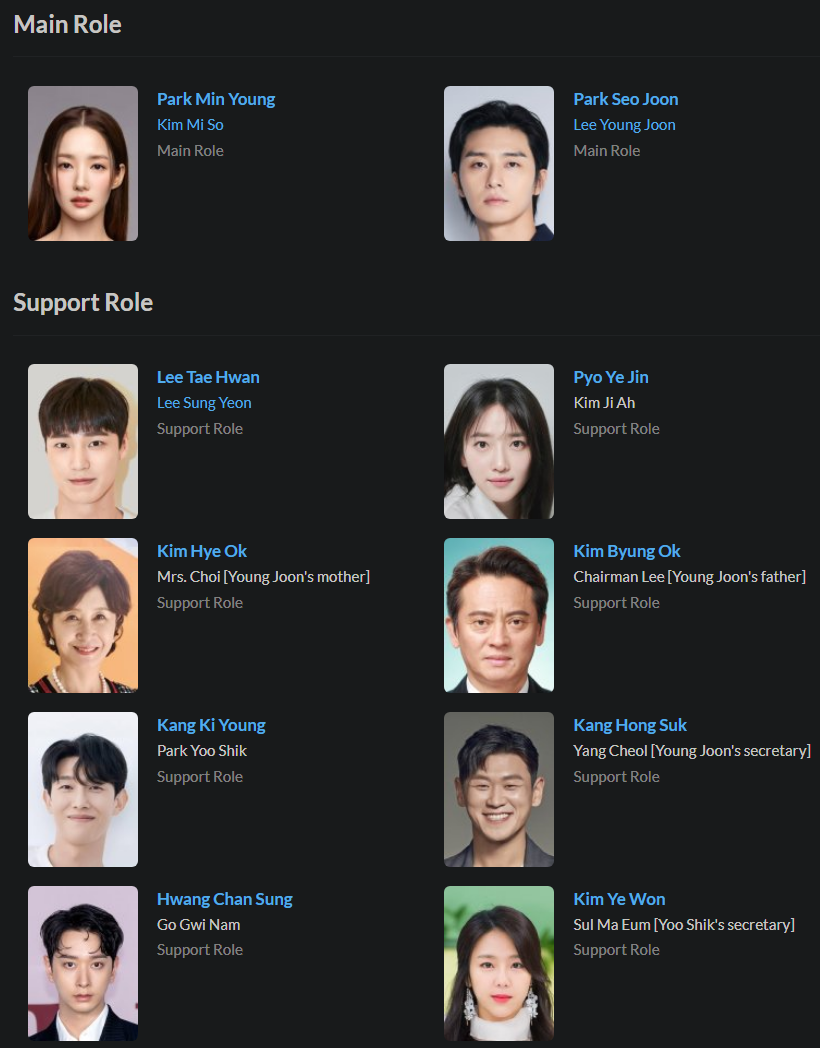The height and width of the screenshot is (1048, 820).
Task: Open Hwang Chan Sung's profile link
Action: 225,899
